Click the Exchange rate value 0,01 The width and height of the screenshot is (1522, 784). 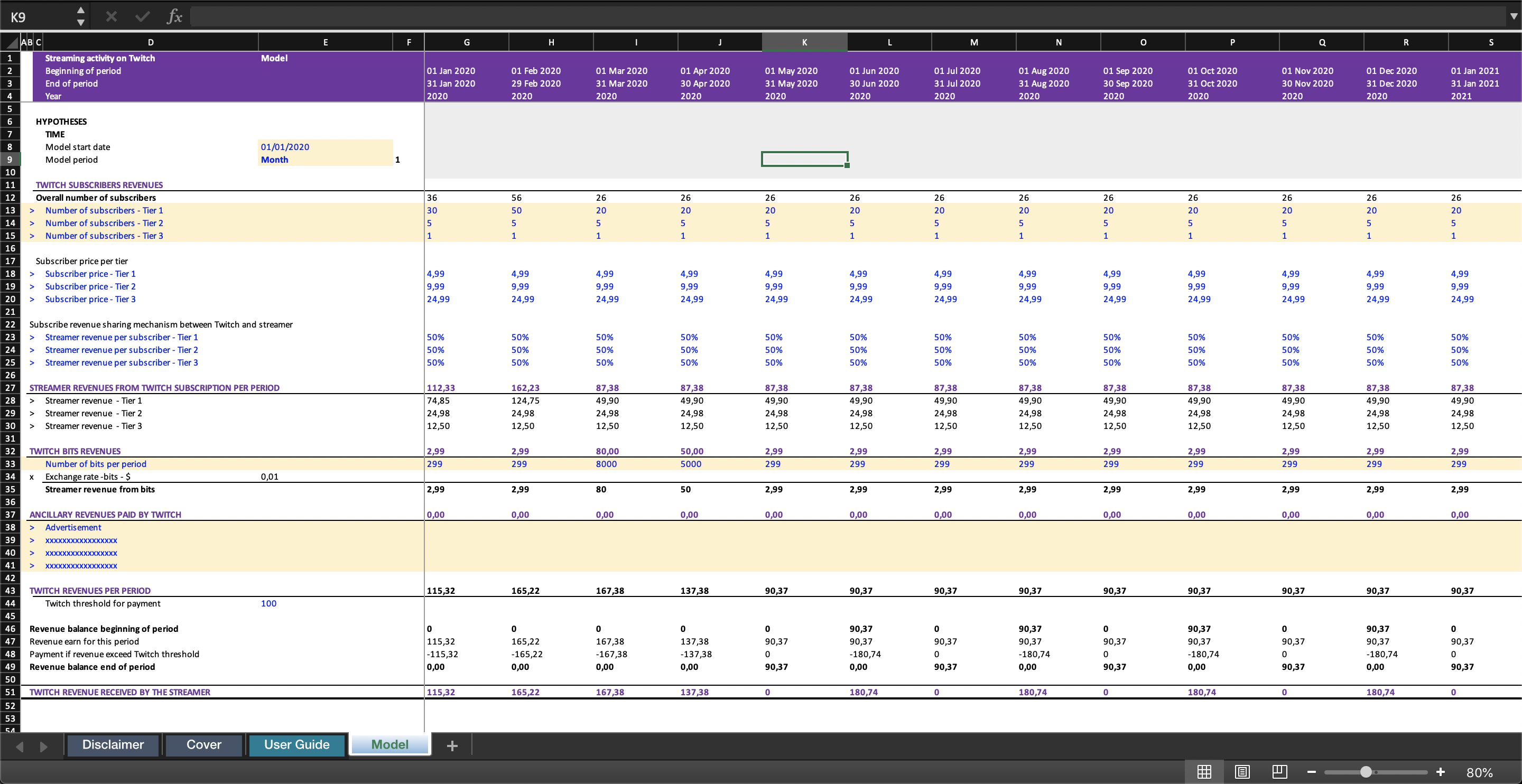pyautogui.click(x=270, y=476)
